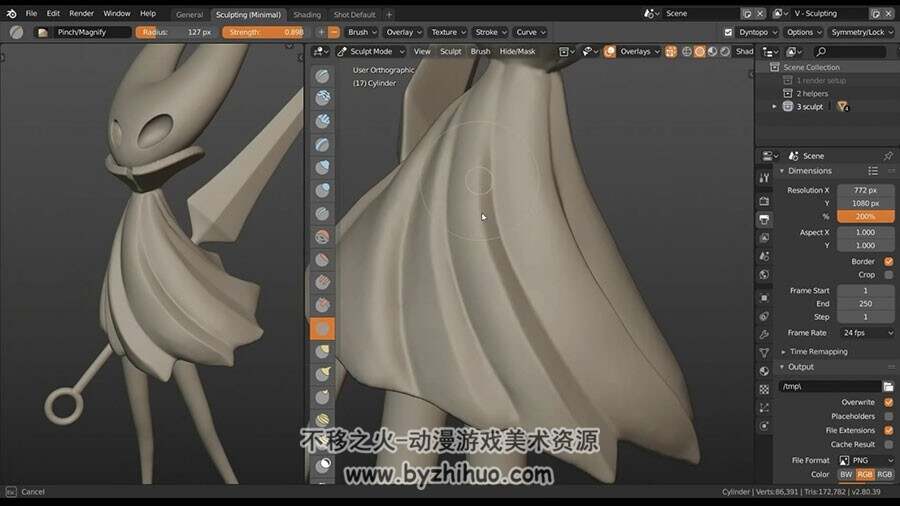Select BW color mode
900x506 pixels.
(845, 474)
